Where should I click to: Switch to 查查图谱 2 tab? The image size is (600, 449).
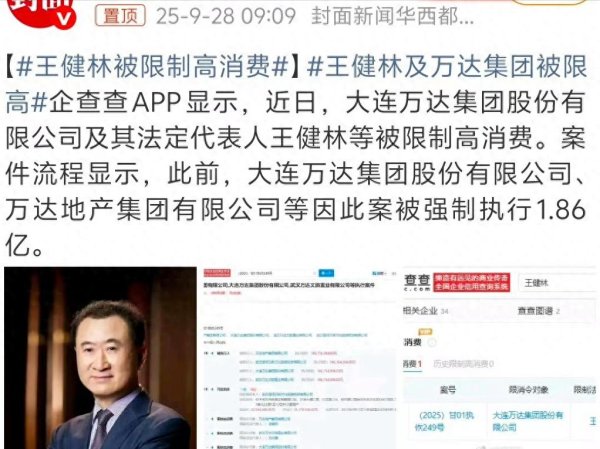[539, 311]
